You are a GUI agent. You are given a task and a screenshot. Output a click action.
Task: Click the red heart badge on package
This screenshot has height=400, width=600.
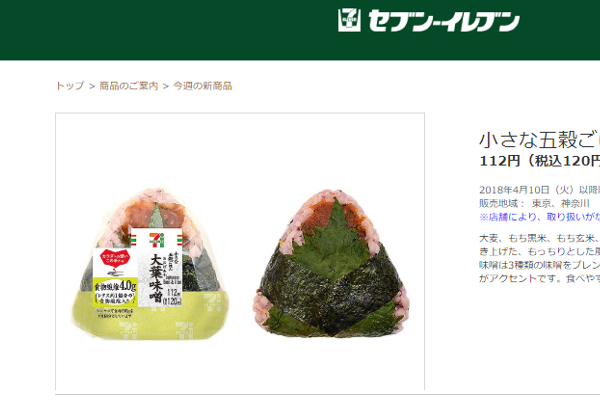click(x=115, y=258)
